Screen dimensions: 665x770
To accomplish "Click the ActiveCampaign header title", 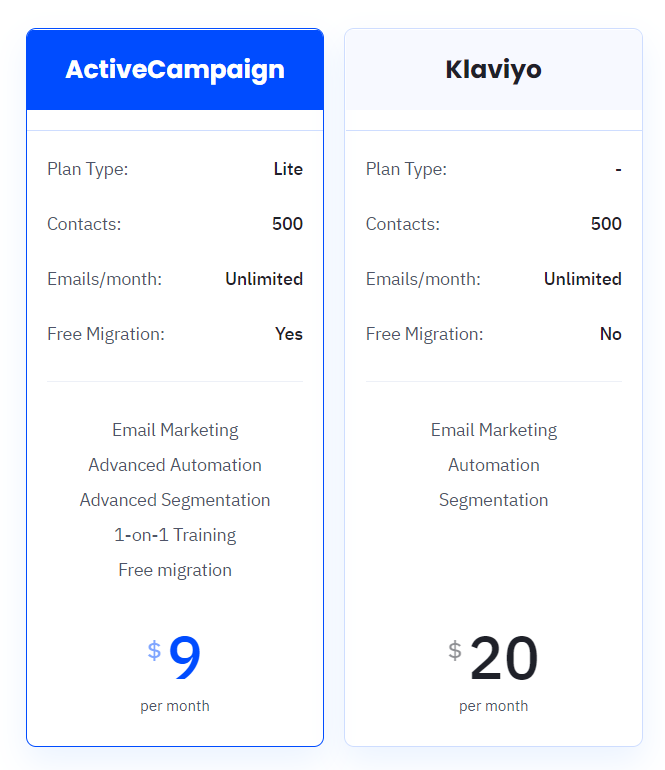I will [x=175, y=70].
